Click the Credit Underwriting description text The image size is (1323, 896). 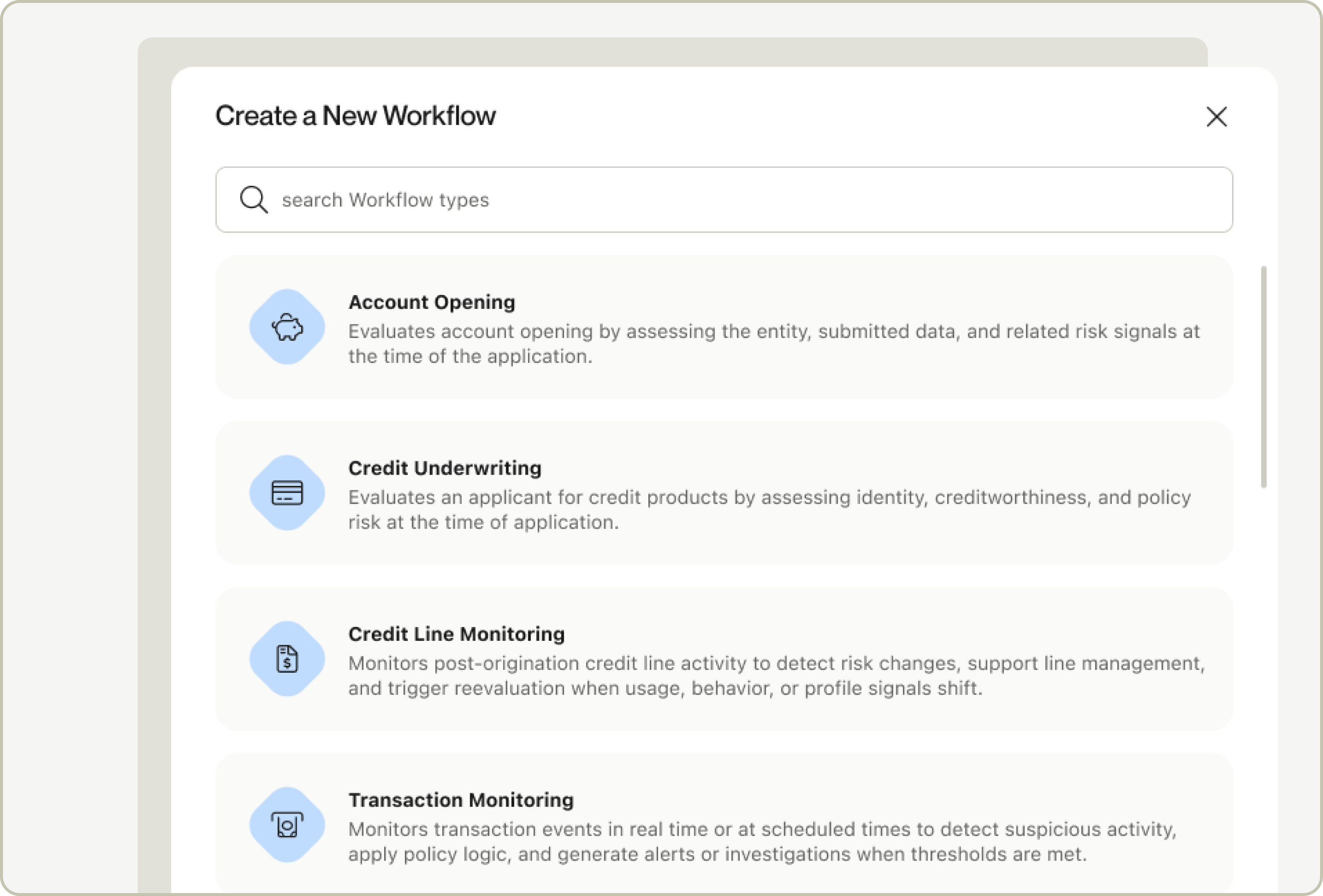click(770, 510)
